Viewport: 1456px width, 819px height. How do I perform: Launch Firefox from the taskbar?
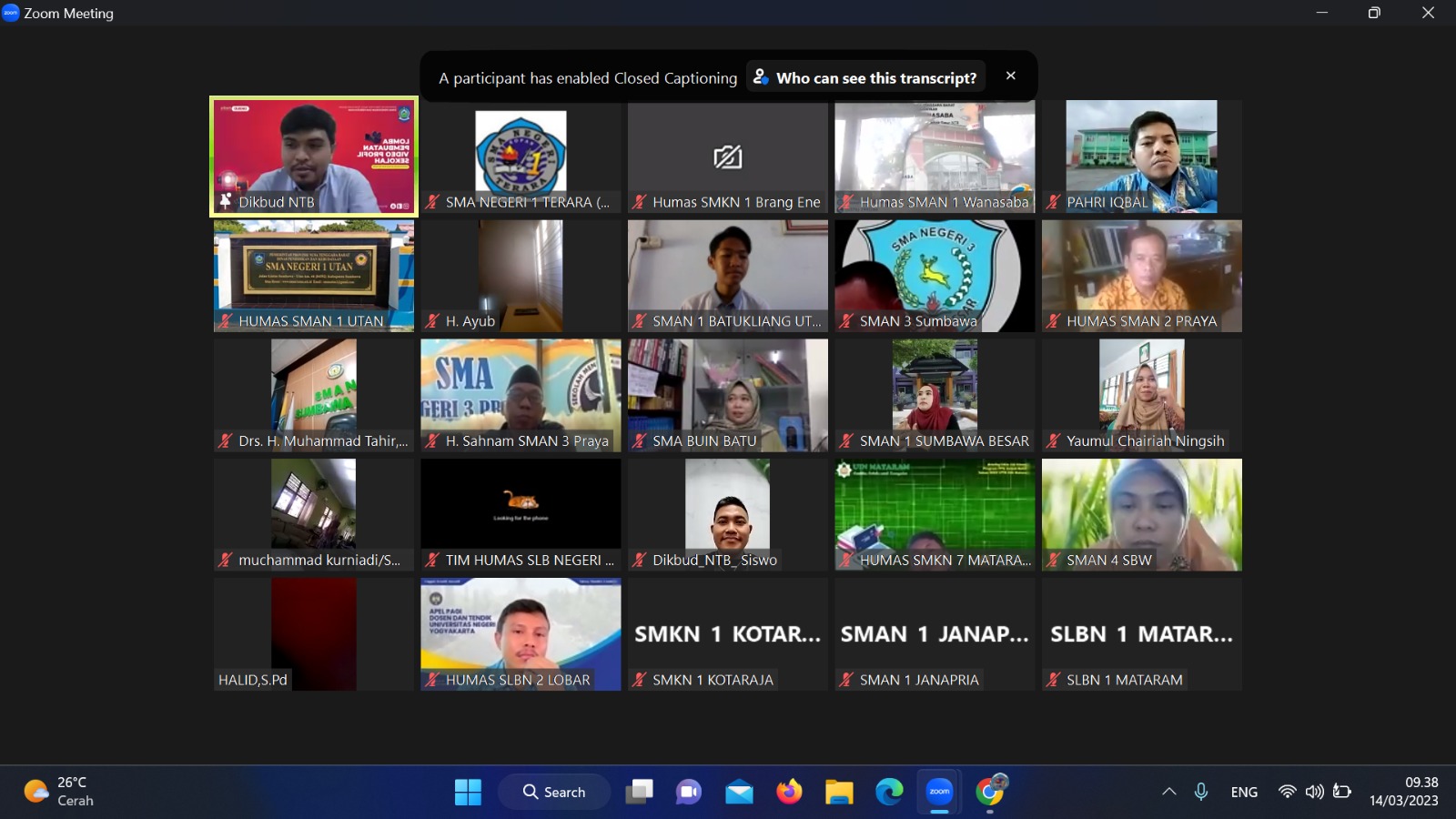(789, 792)
